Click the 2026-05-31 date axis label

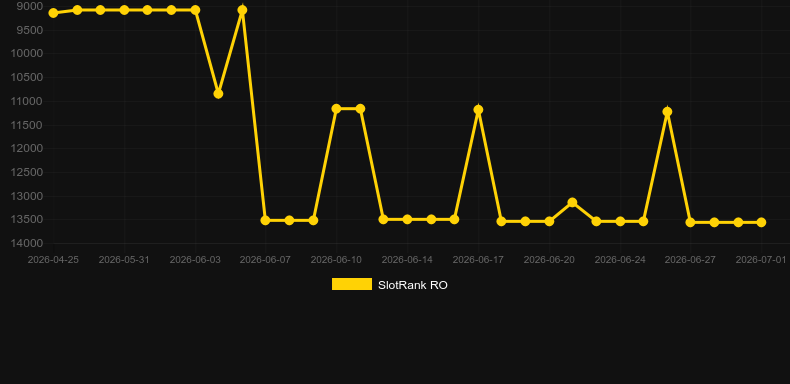124,260
